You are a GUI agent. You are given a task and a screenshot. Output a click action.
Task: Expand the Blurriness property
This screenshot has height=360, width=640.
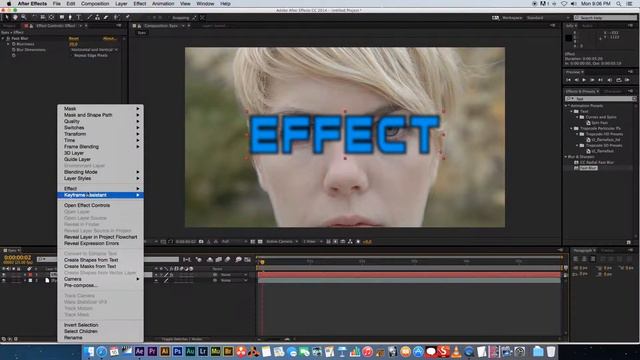[x=8, y=44]
